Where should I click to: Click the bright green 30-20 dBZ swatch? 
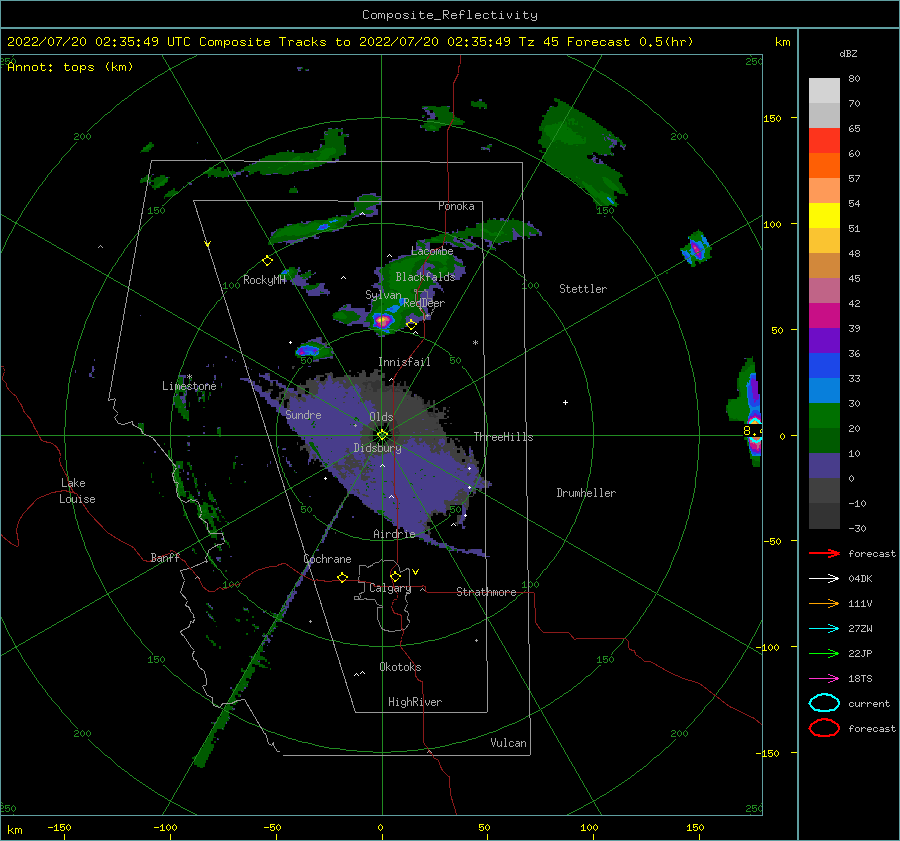[824, 415]
